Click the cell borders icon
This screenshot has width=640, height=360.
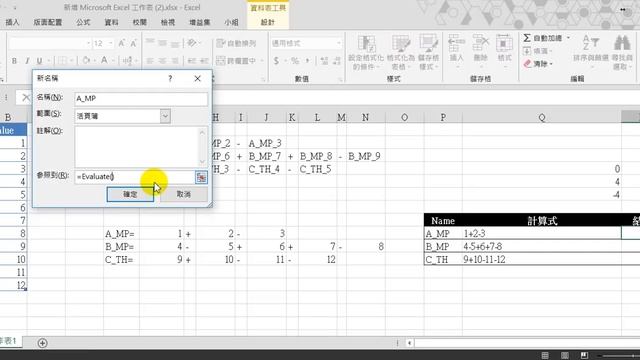[x=62, y=60]
